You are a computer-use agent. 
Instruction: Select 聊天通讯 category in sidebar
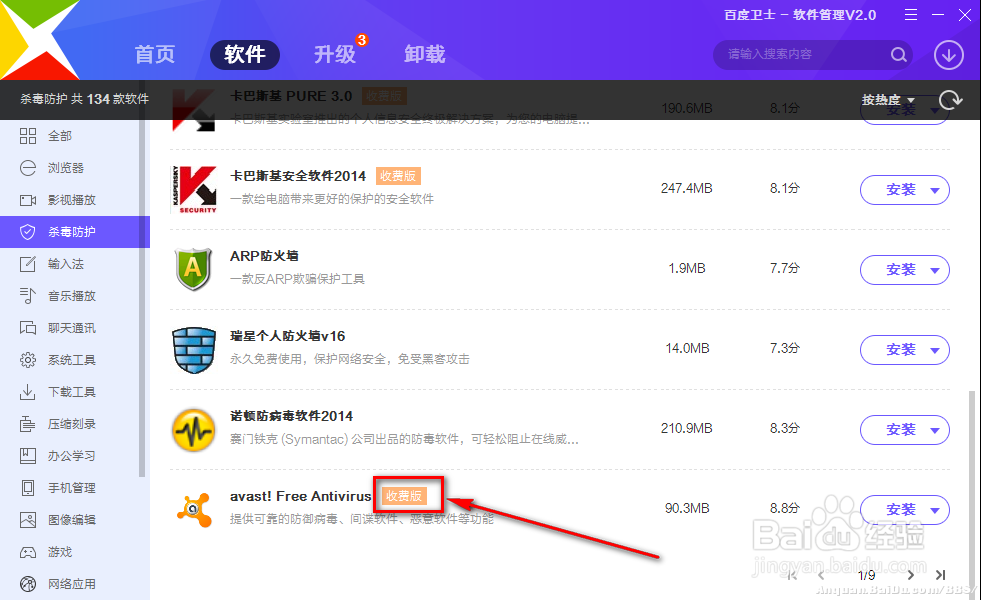(x=75, y=328)
